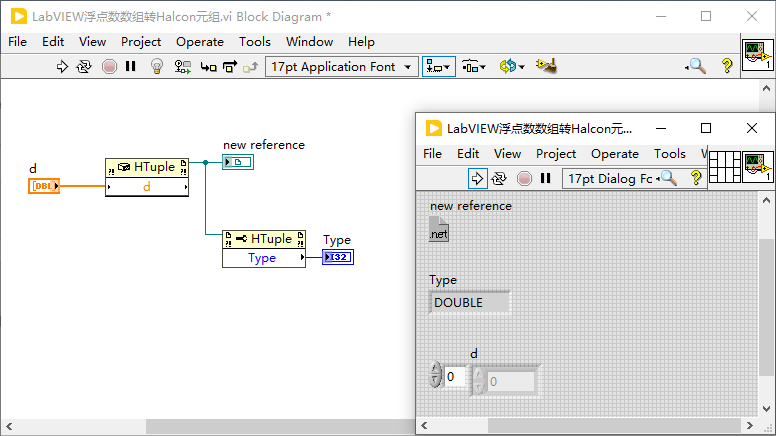Click d input row of constructor node
776x436 pixels.
tap(147, 187)
